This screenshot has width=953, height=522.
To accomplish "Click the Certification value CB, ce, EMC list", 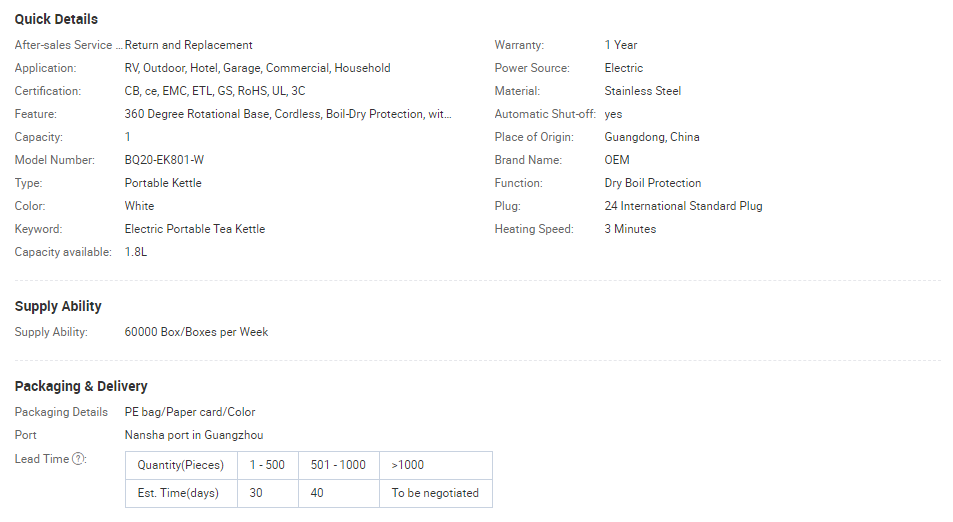I will [x=215, y=91].
